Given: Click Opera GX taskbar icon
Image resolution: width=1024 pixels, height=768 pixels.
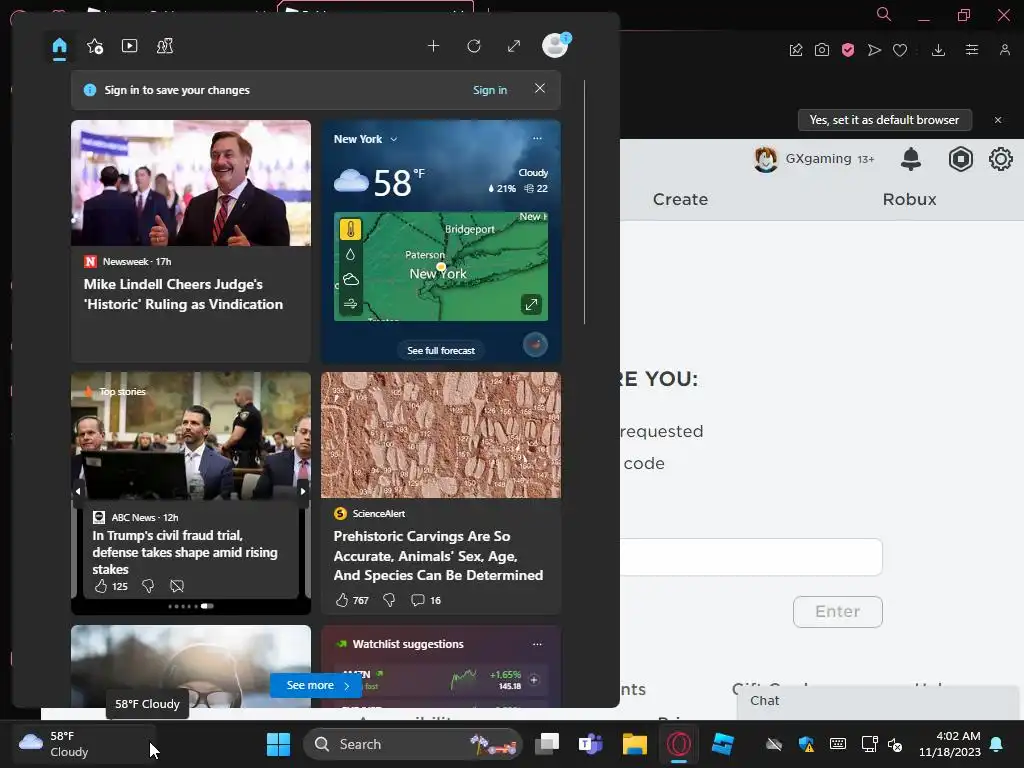Looking at the screenshot, I should click(x=679, y=744).
